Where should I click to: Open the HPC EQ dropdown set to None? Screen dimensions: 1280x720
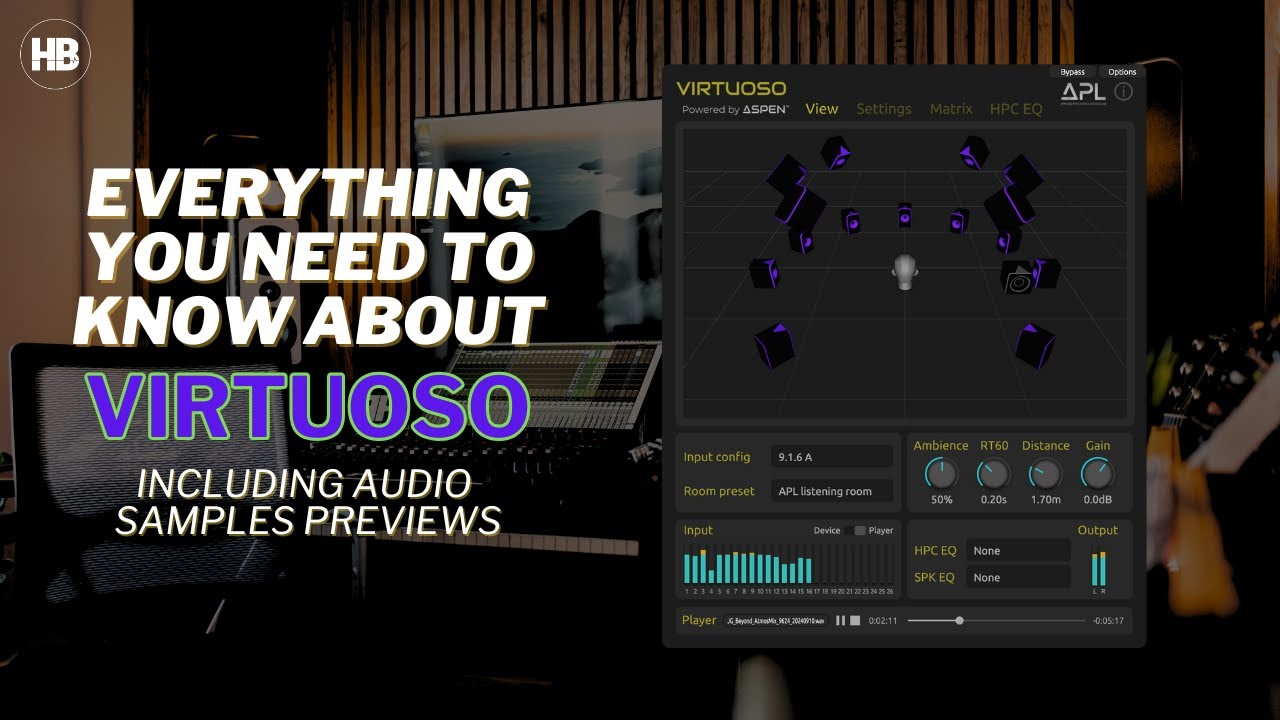(x=1018, y=551)
